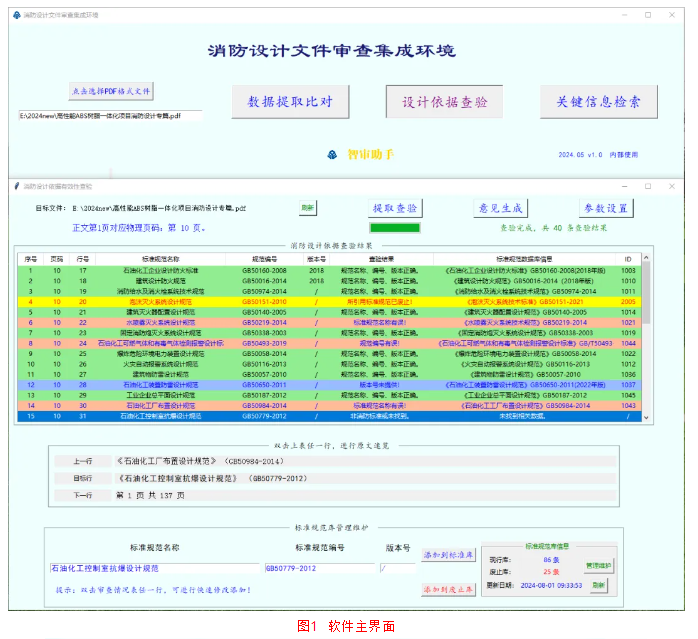
Task: Open the 参数设置 button
Action: [x=606, y=208]
